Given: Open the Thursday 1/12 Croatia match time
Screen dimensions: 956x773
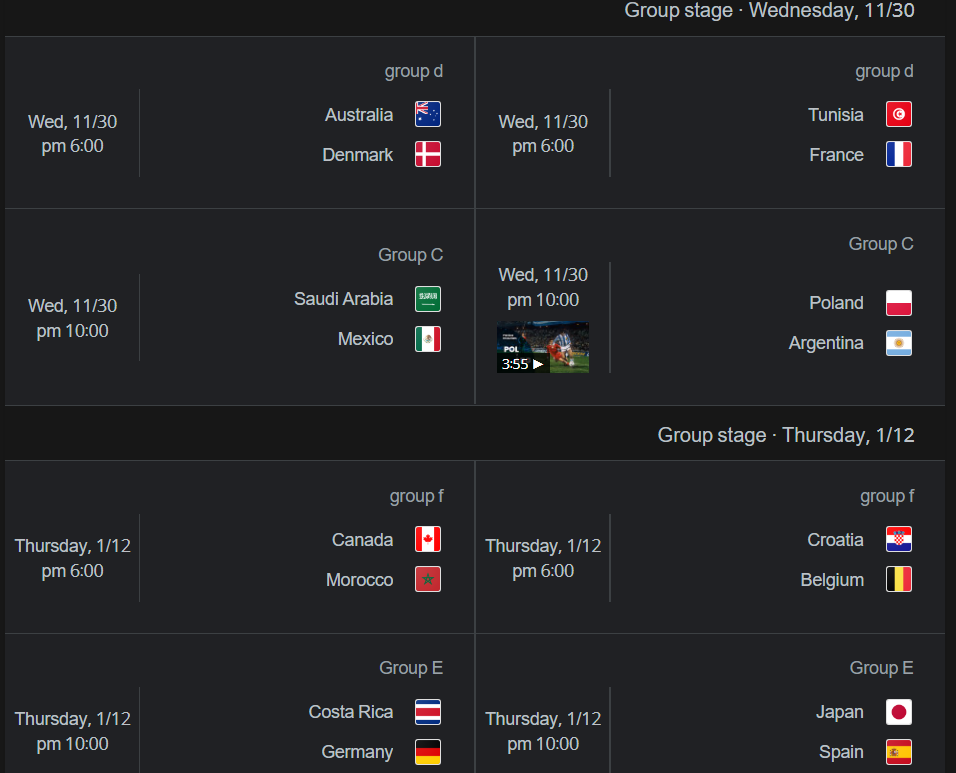Looking at the screenshot, I should [543, 558].
